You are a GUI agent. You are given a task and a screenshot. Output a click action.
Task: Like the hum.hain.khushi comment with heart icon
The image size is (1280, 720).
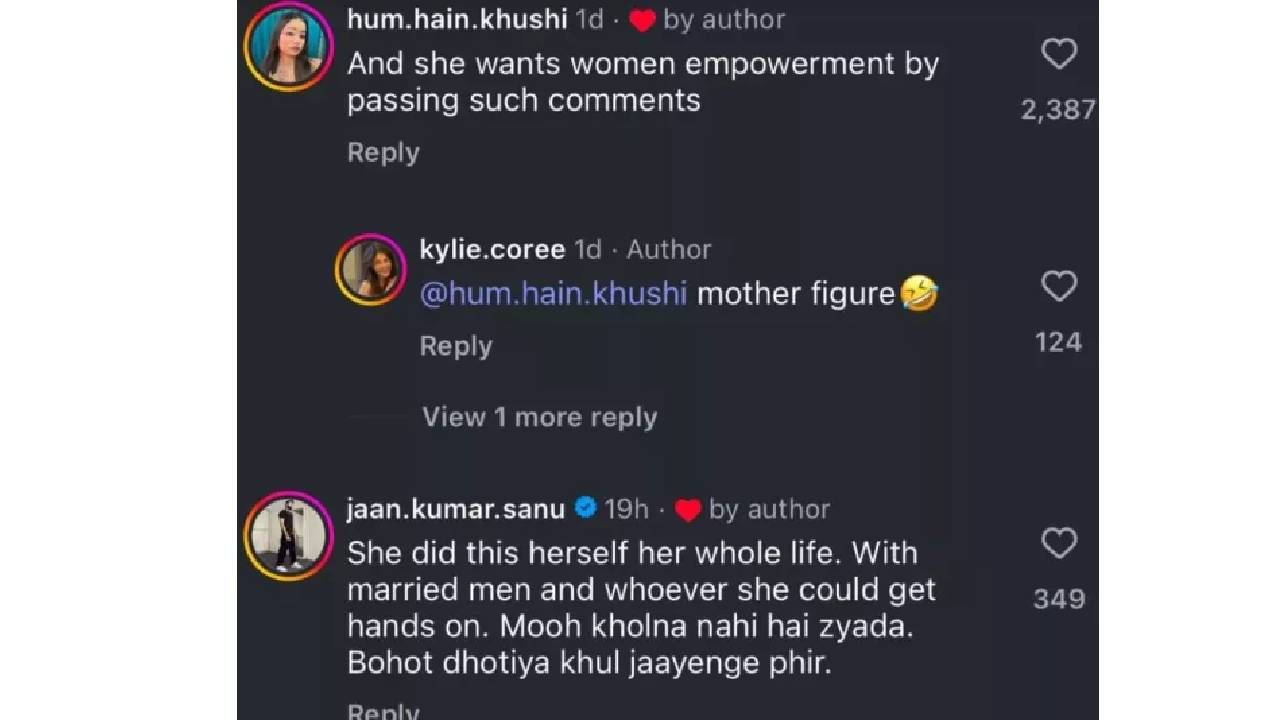coord(1058,54)
